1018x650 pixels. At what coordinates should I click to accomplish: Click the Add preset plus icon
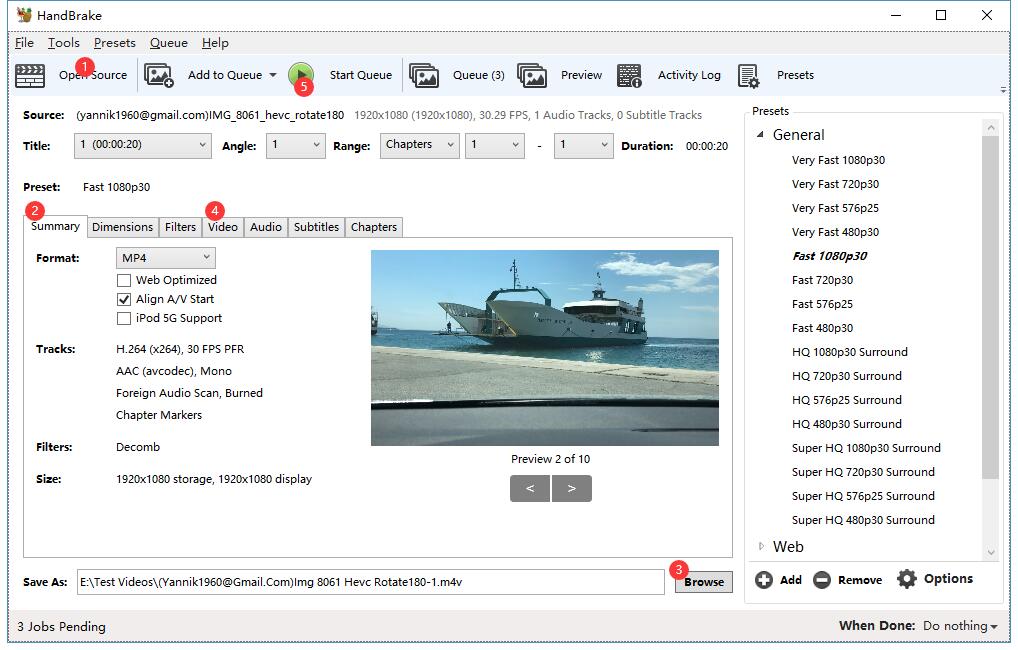pos(764,580)
